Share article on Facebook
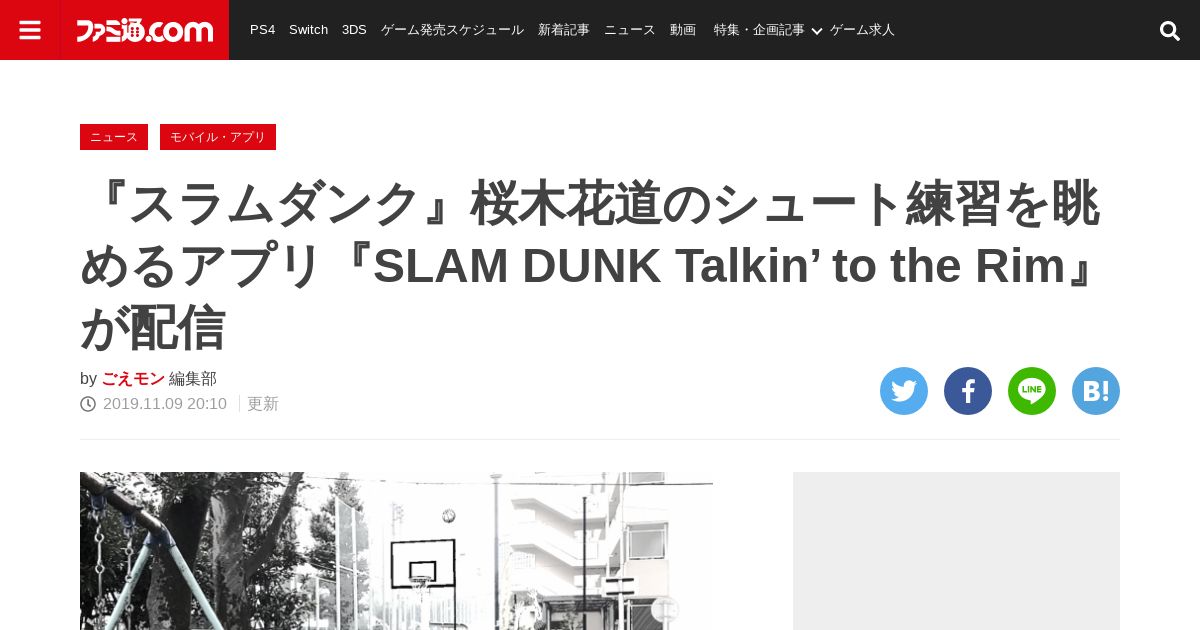Viewport: 1200px width, 630px height. coord(968,391)
